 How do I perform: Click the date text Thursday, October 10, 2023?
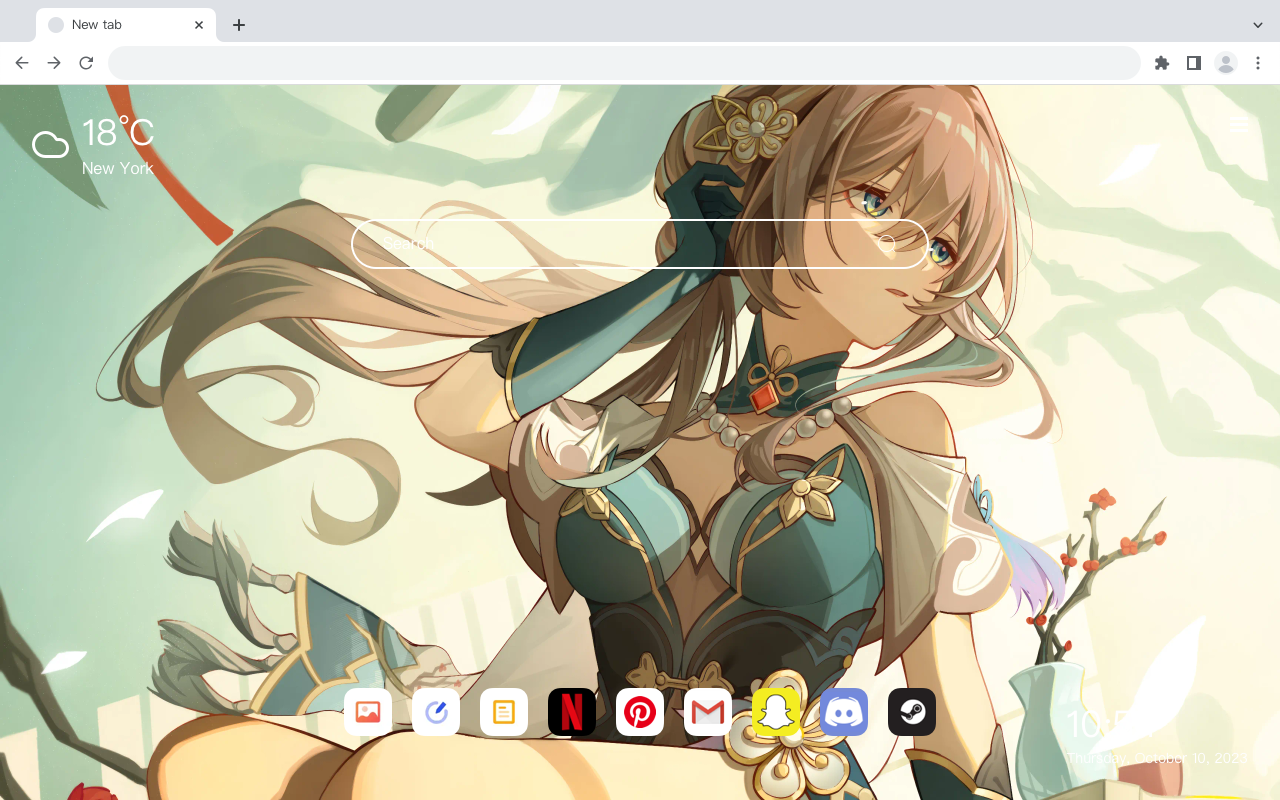(1157, 758)
